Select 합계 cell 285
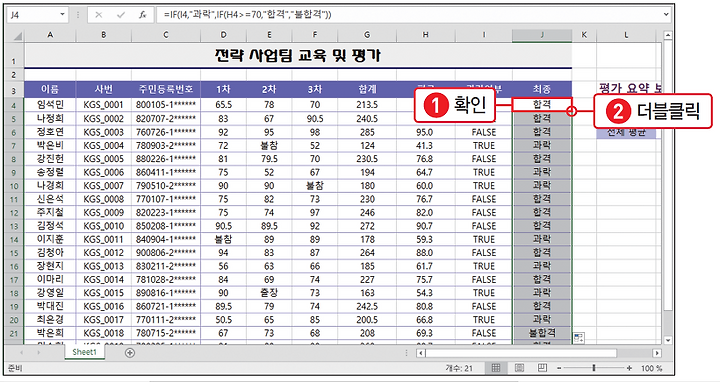720x382 pixels. [367, 132]
